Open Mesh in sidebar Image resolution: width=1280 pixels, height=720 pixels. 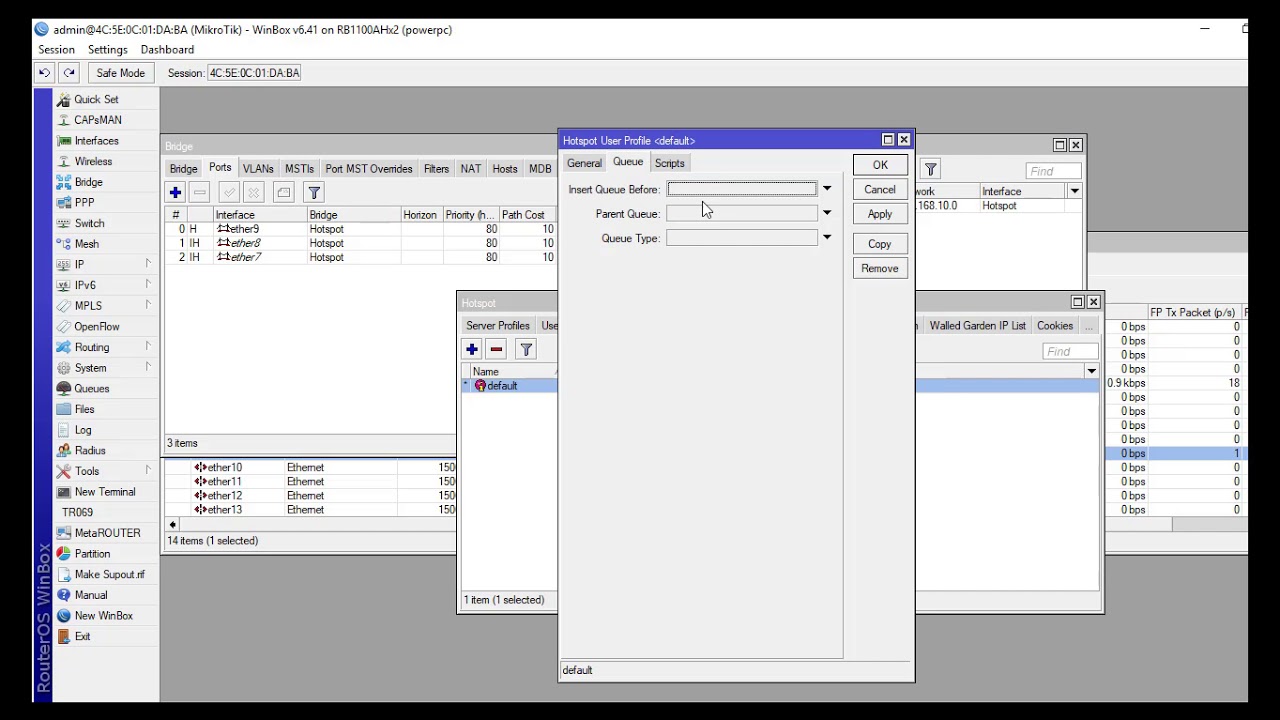coord(86,244)
